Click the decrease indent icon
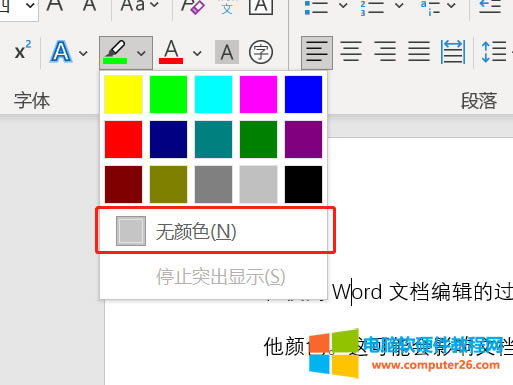Image resolution: width=513 pixels, height=385 pixels. point(490,6)
